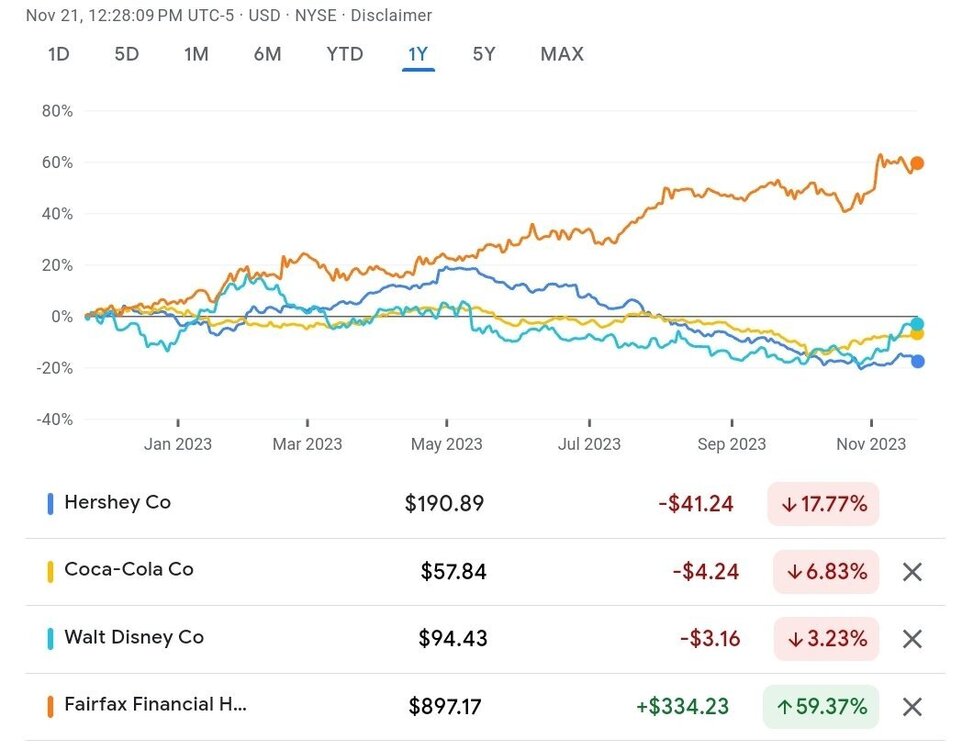Open the Disclaimer link
The height and width of the screenshot is (750, 962).
pos(391,15)
